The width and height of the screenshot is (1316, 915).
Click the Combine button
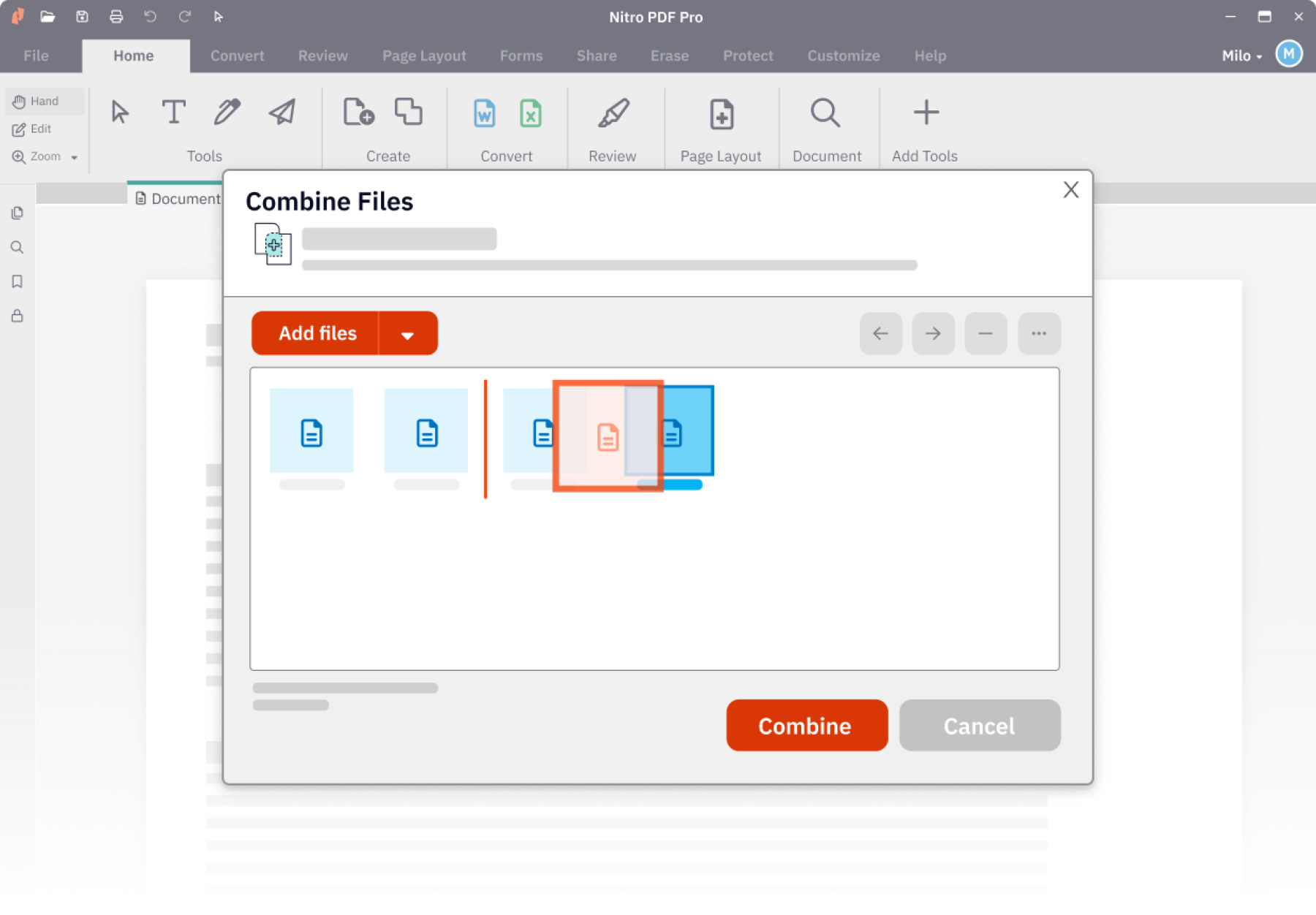click(x=806, y=726)
